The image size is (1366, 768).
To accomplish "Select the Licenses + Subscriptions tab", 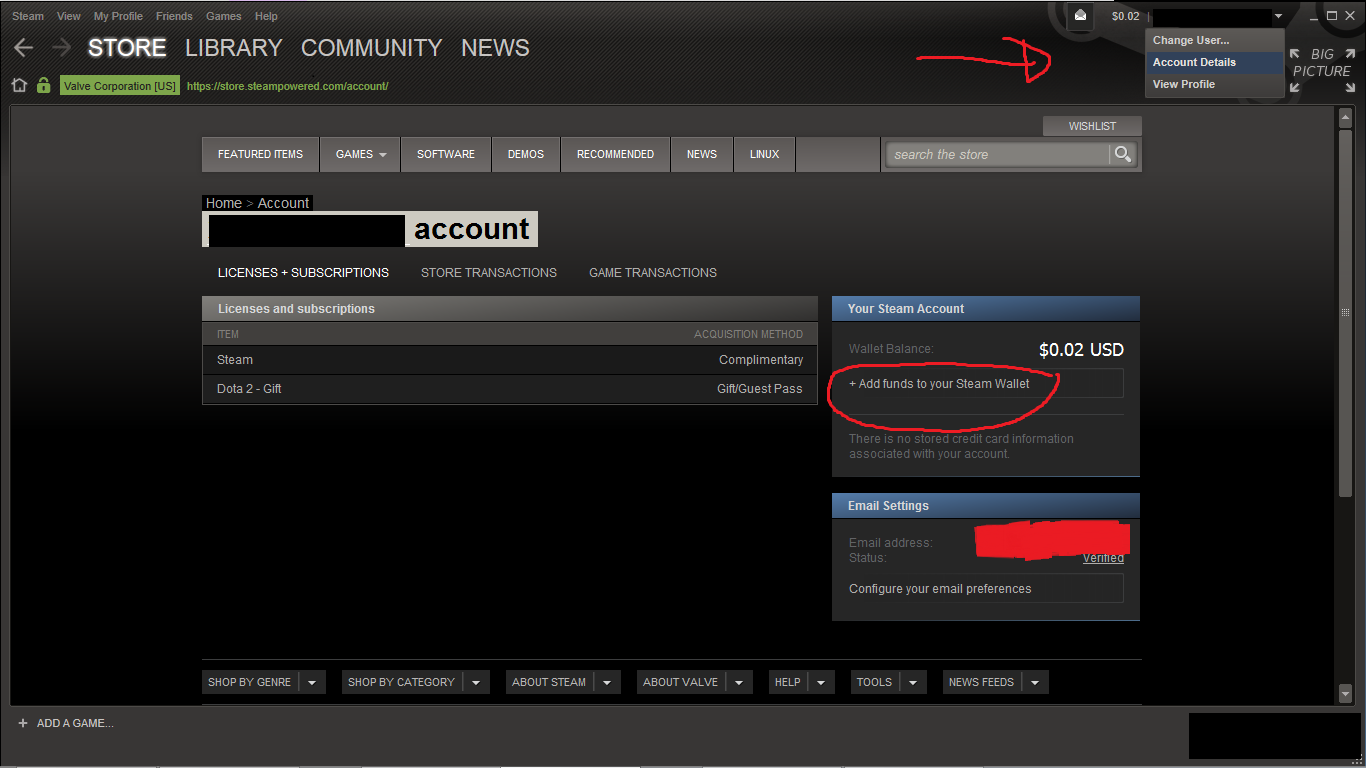I will (x=303, y=272).
